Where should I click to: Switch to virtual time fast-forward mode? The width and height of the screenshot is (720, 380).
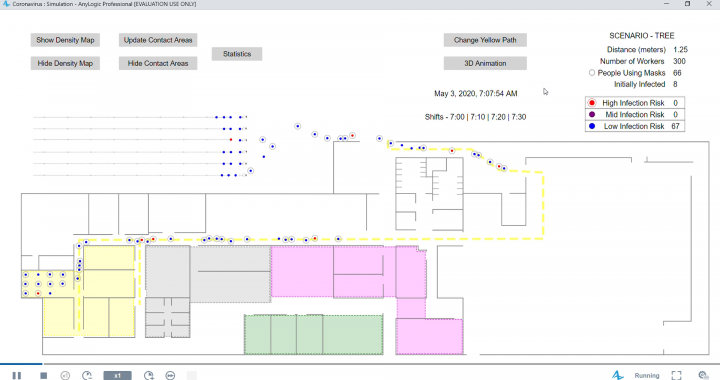click(170, 375)
